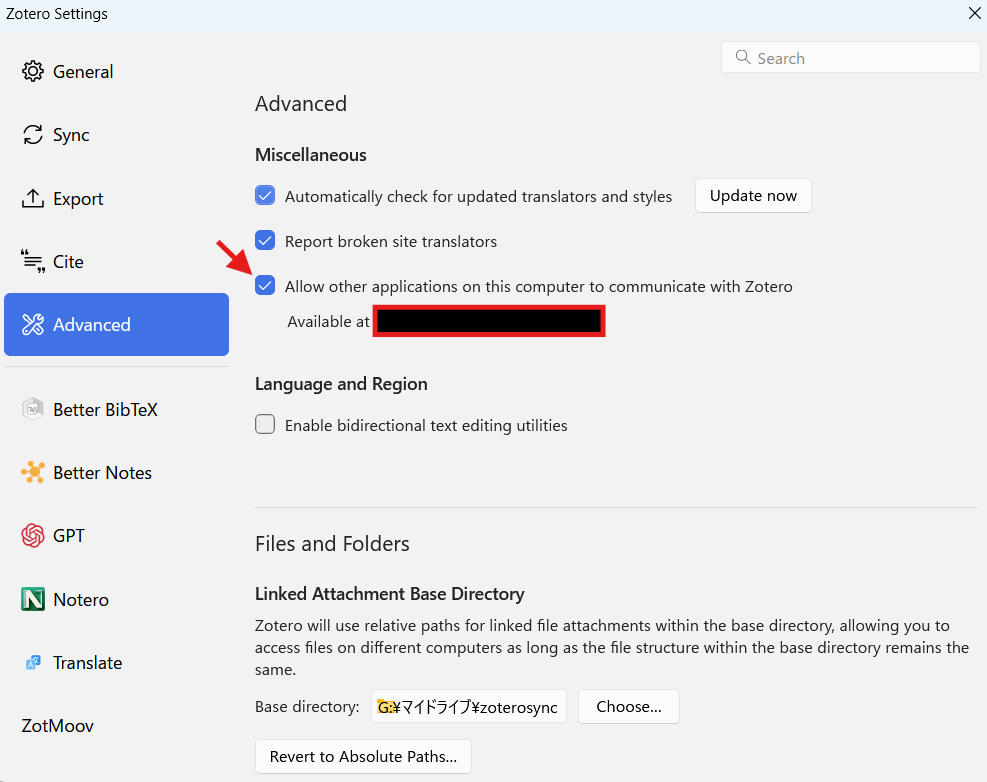Click the Translate icon

point(33,662)
